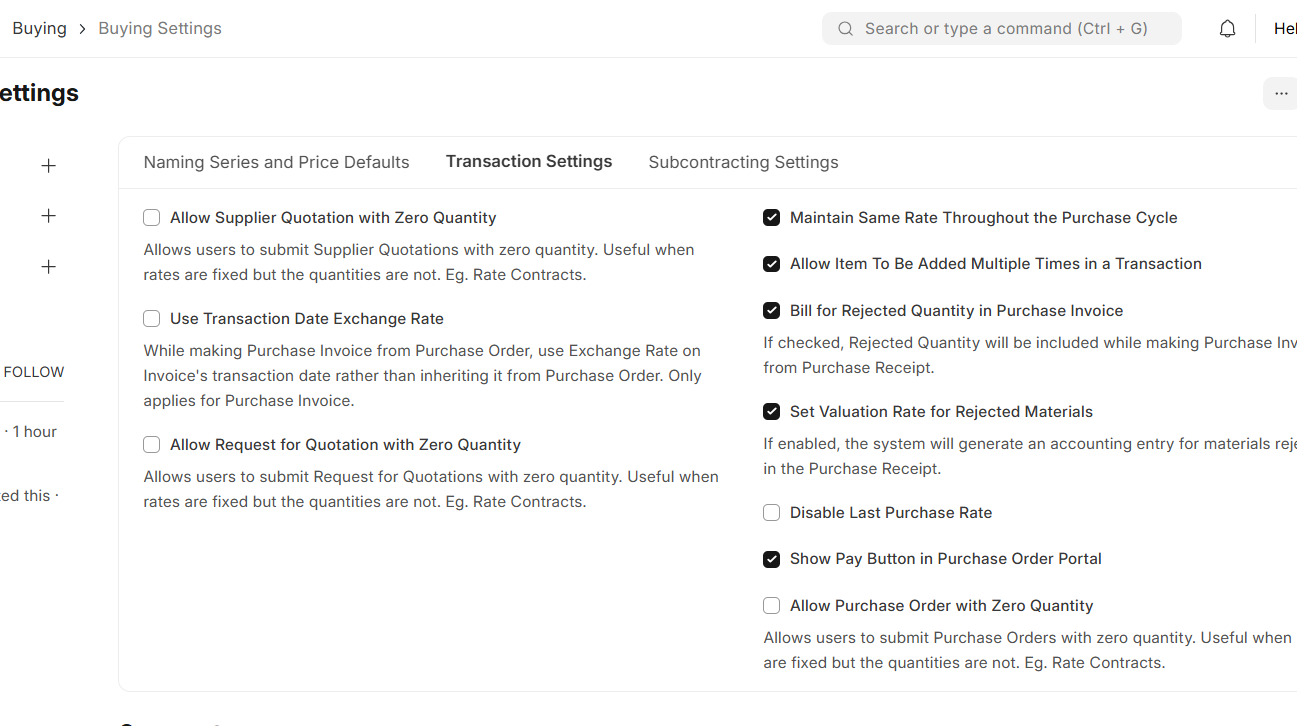This screenshot has height=726, width=1297.
Task: Click the FOLLOW button in sidebar
Action: (x=33, y=372)
